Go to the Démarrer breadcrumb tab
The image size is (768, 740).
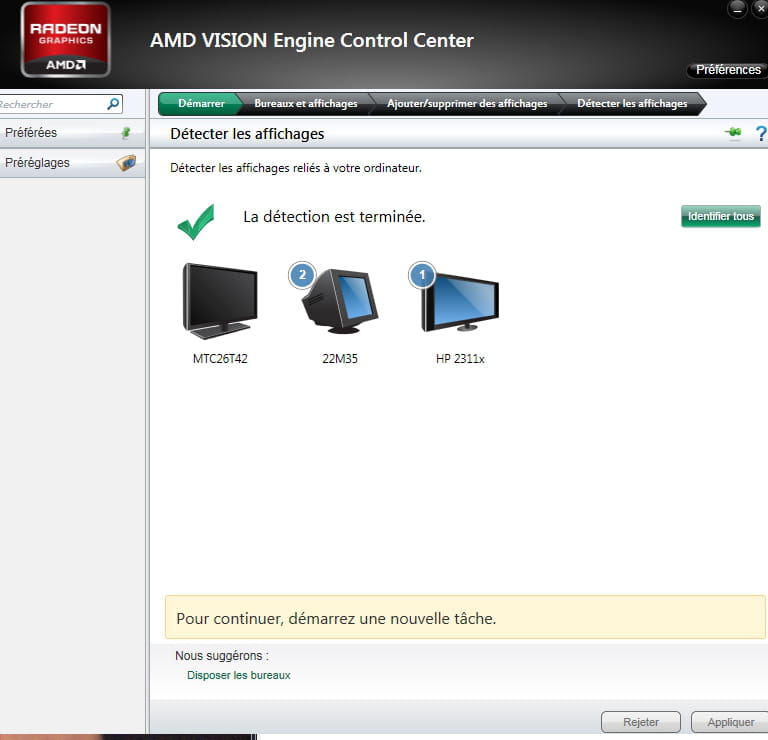(x=201, y=104)
